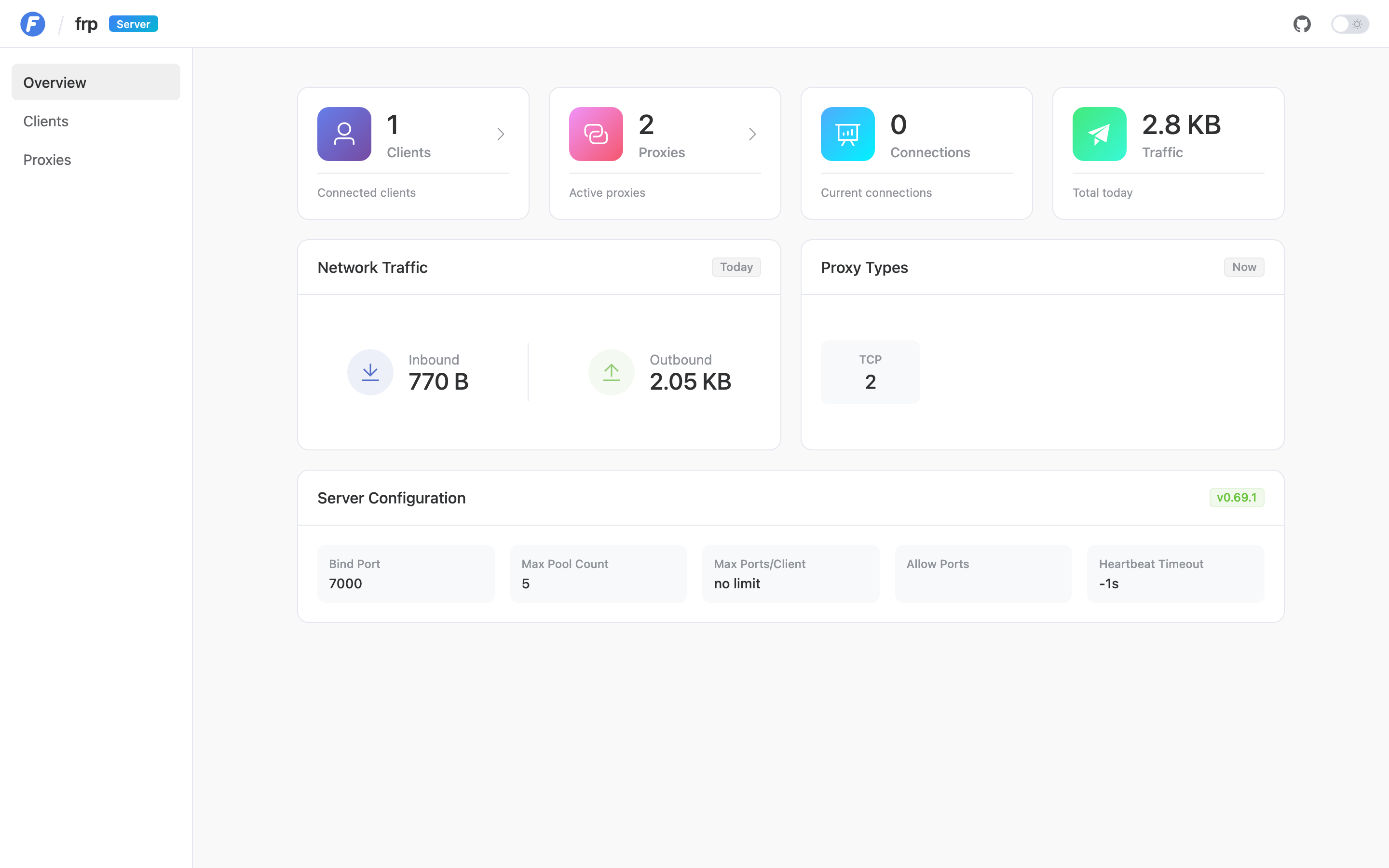This screenshot has width=1389, height=868.
Task: Click the Server badge in header
Action: point(133,24)
